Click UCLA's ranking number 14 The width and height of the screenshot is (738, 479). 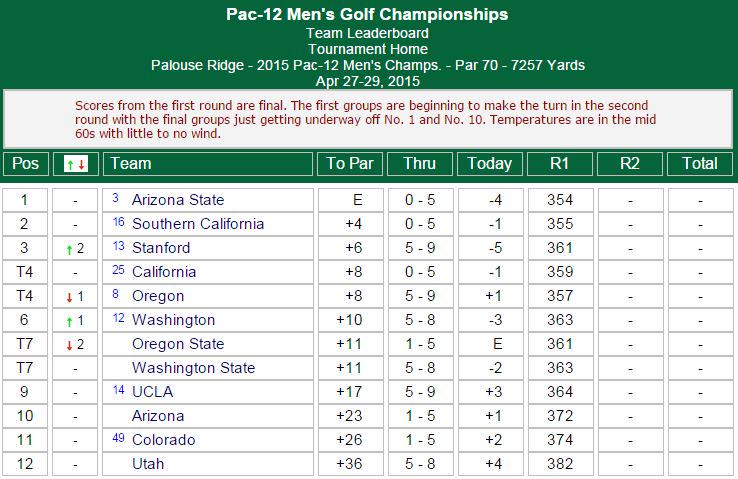click(x=119, y=390)
